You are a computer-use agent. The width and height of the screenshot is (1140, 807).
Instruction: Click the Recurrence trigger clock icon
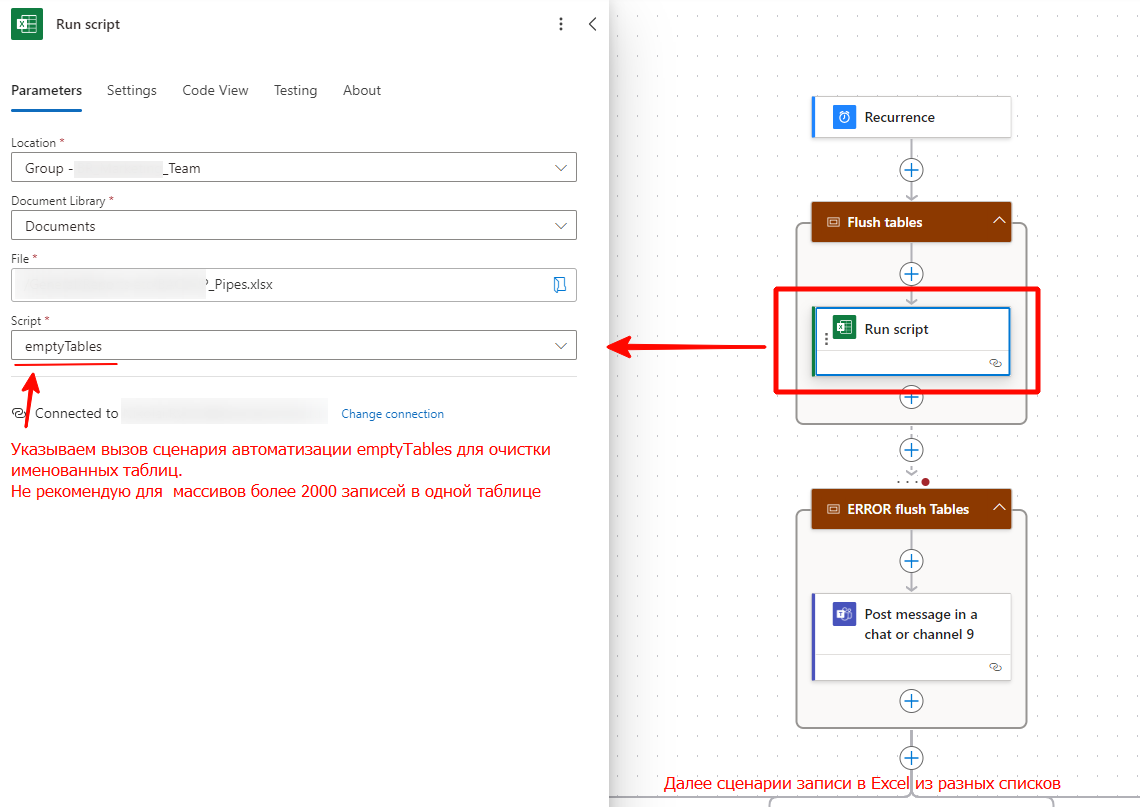tap(844, 117)
